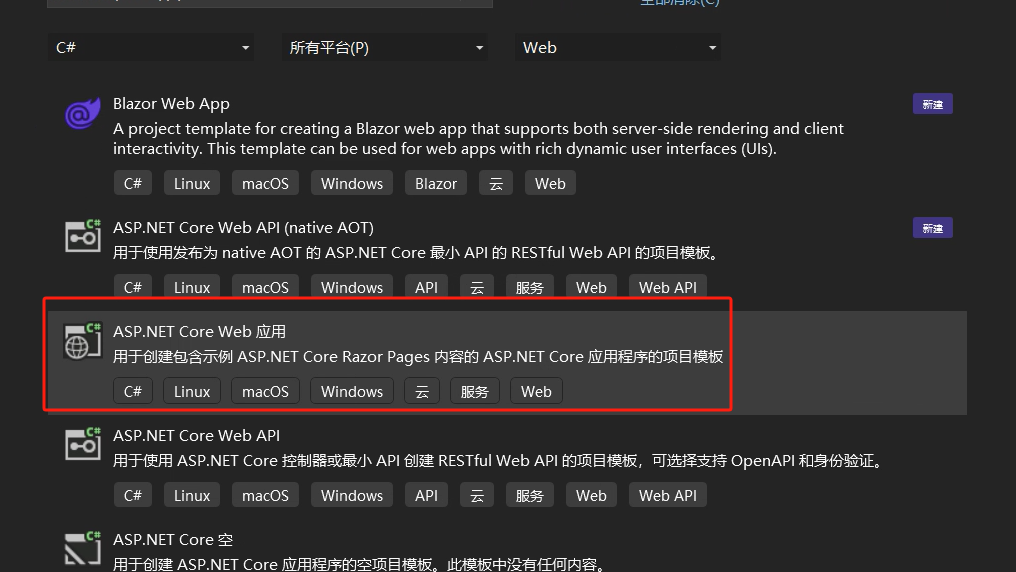
Task: Click the Windows tag under Blazor Web App
Action: pos(352,183)
